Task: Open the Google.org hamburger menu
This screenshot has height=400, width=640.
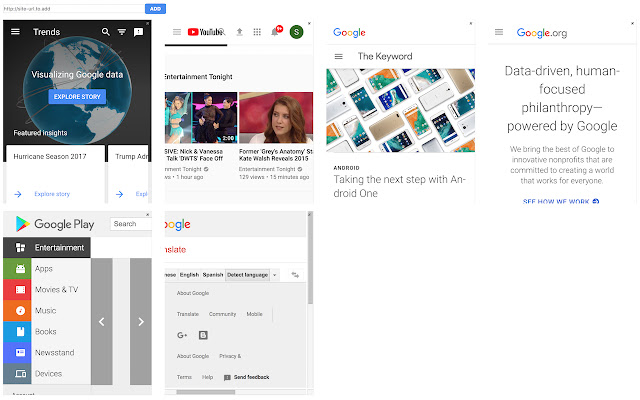Action: [499, 32]
